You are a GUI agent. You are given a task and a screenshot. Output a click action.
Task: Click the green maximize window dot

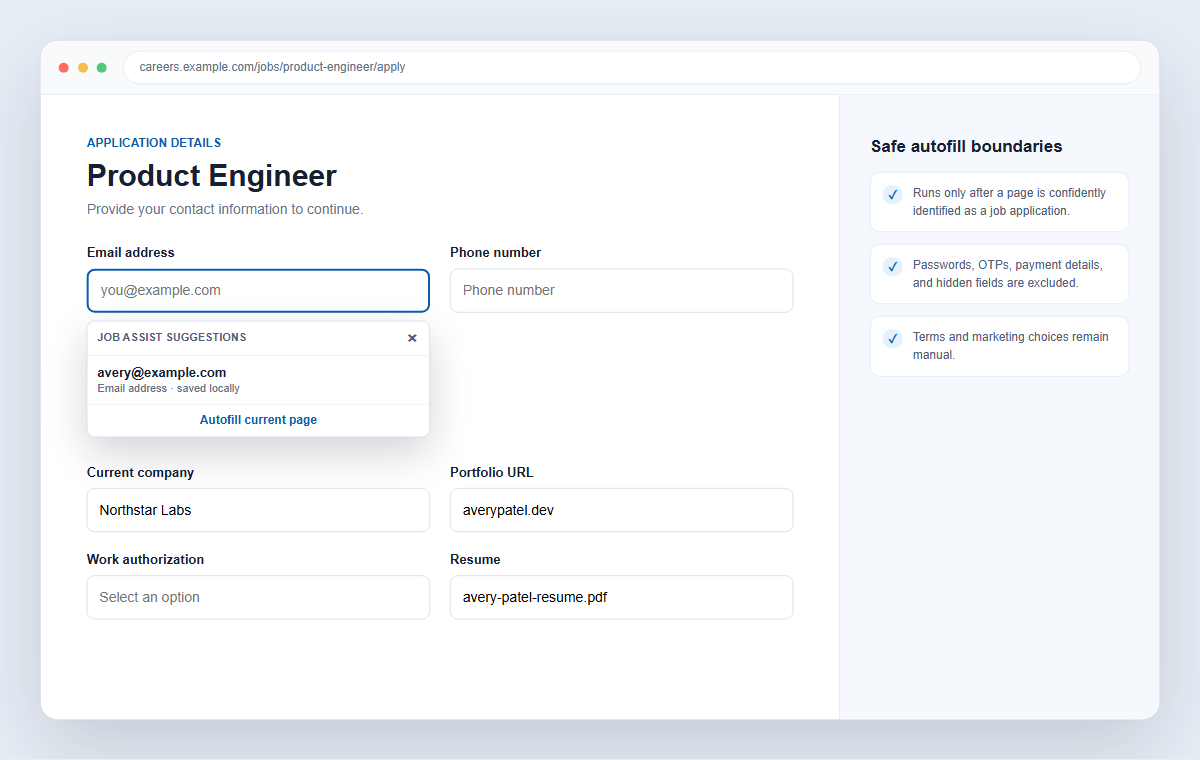pyautogui.click(x=102, y=68)
